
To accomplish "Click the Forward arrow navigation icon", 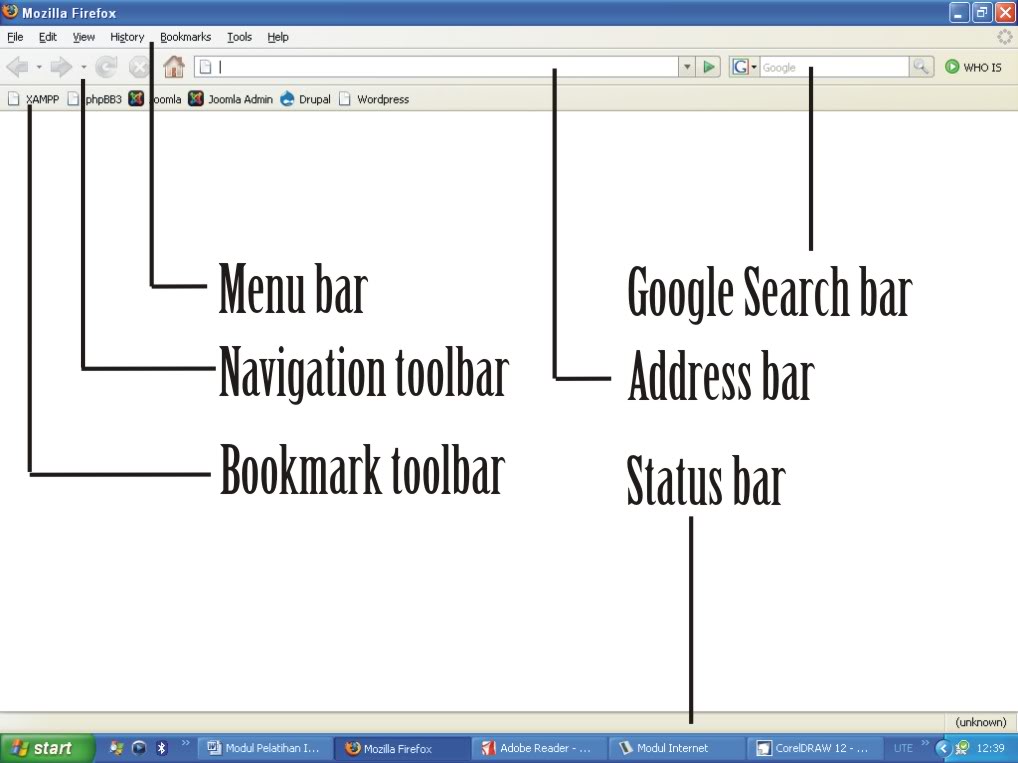I will [x=61, y=66].
